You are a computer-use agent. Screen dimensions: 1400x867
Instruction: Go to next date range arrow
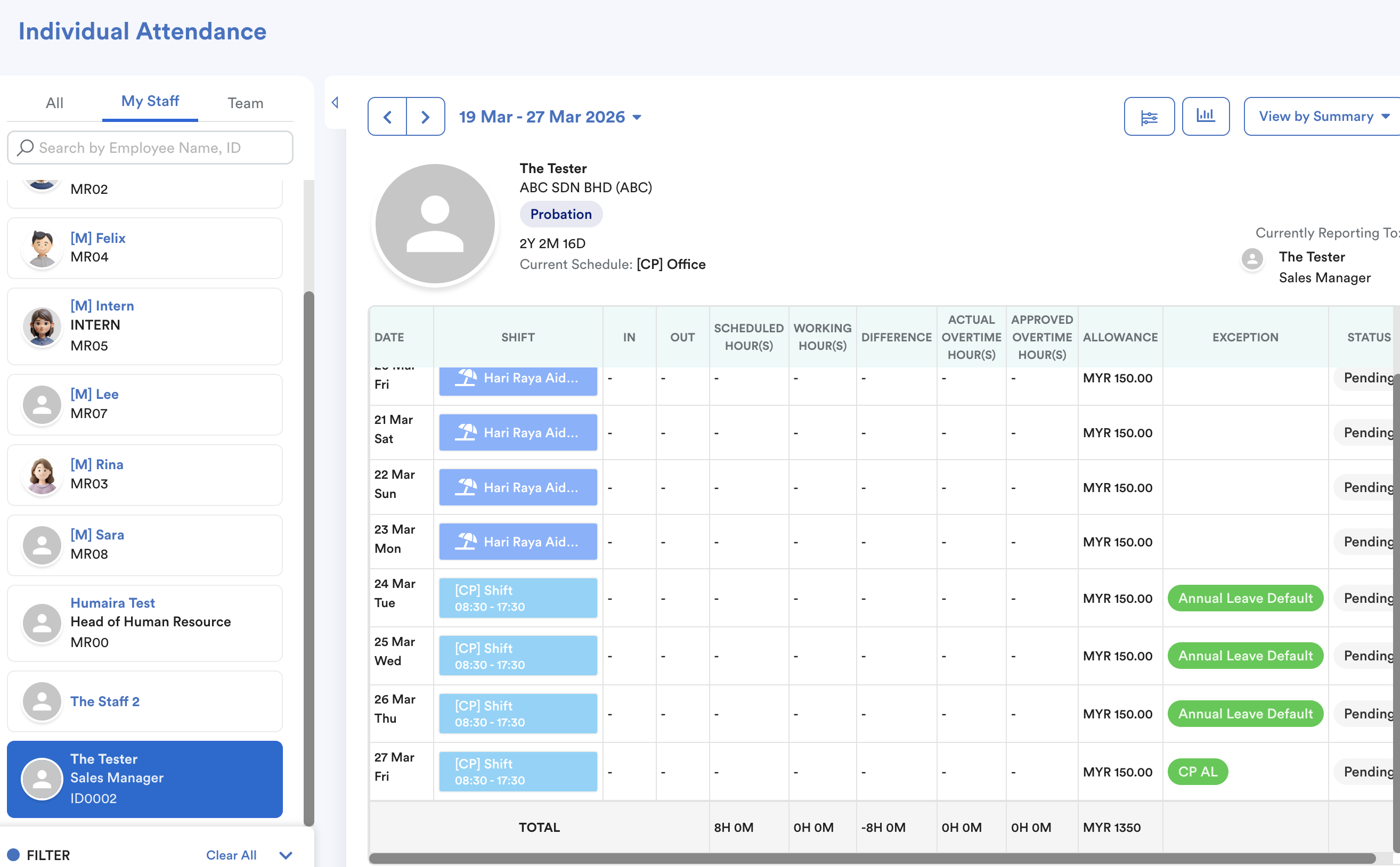(425, 117)
